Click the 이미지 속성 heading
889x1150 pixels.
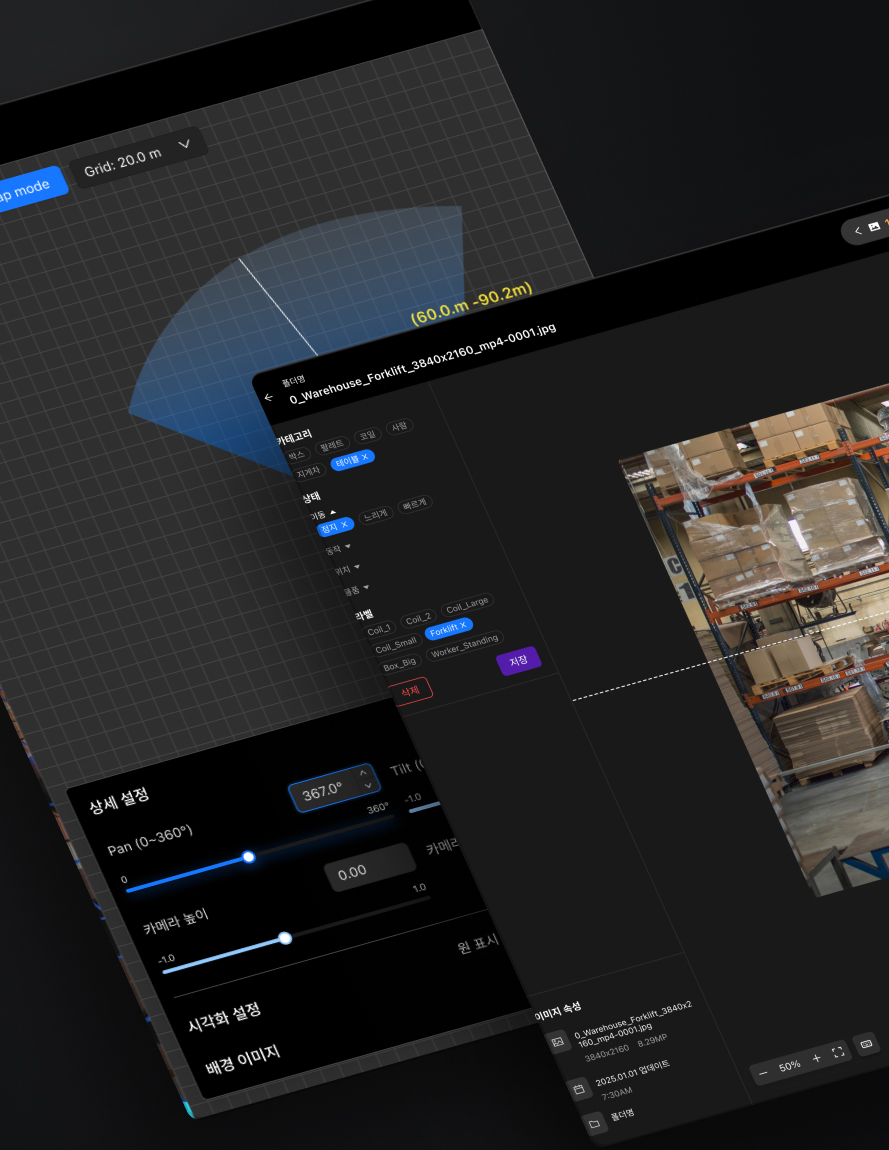(557, 1011)
